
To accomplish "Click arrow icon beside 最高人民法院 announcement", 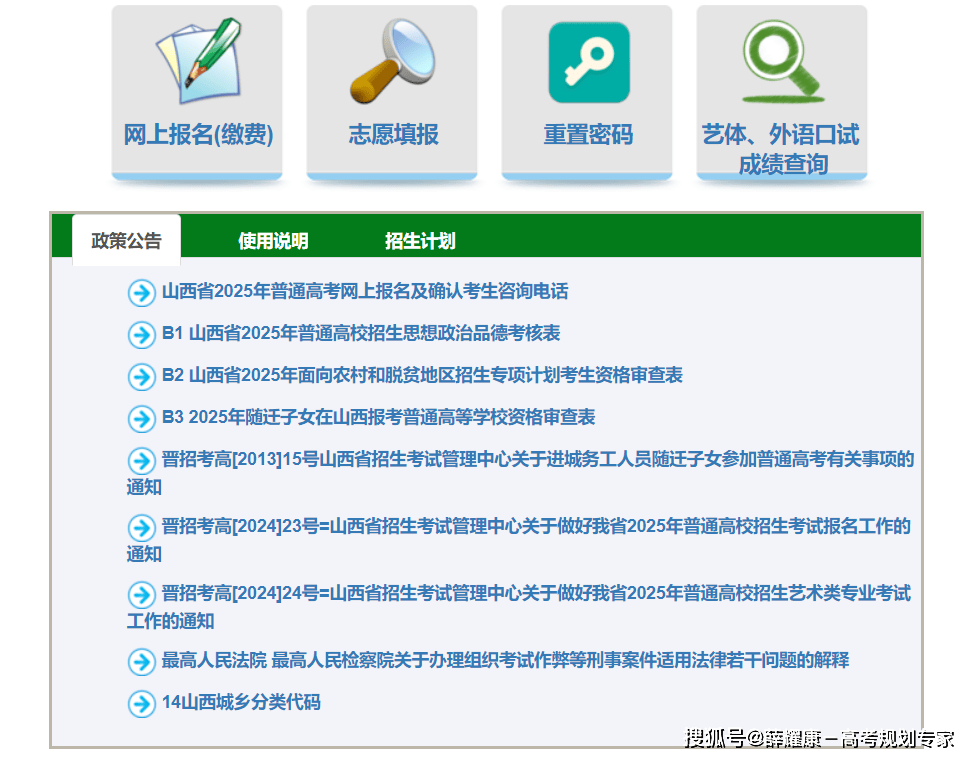I will click(x=142, y=662).
